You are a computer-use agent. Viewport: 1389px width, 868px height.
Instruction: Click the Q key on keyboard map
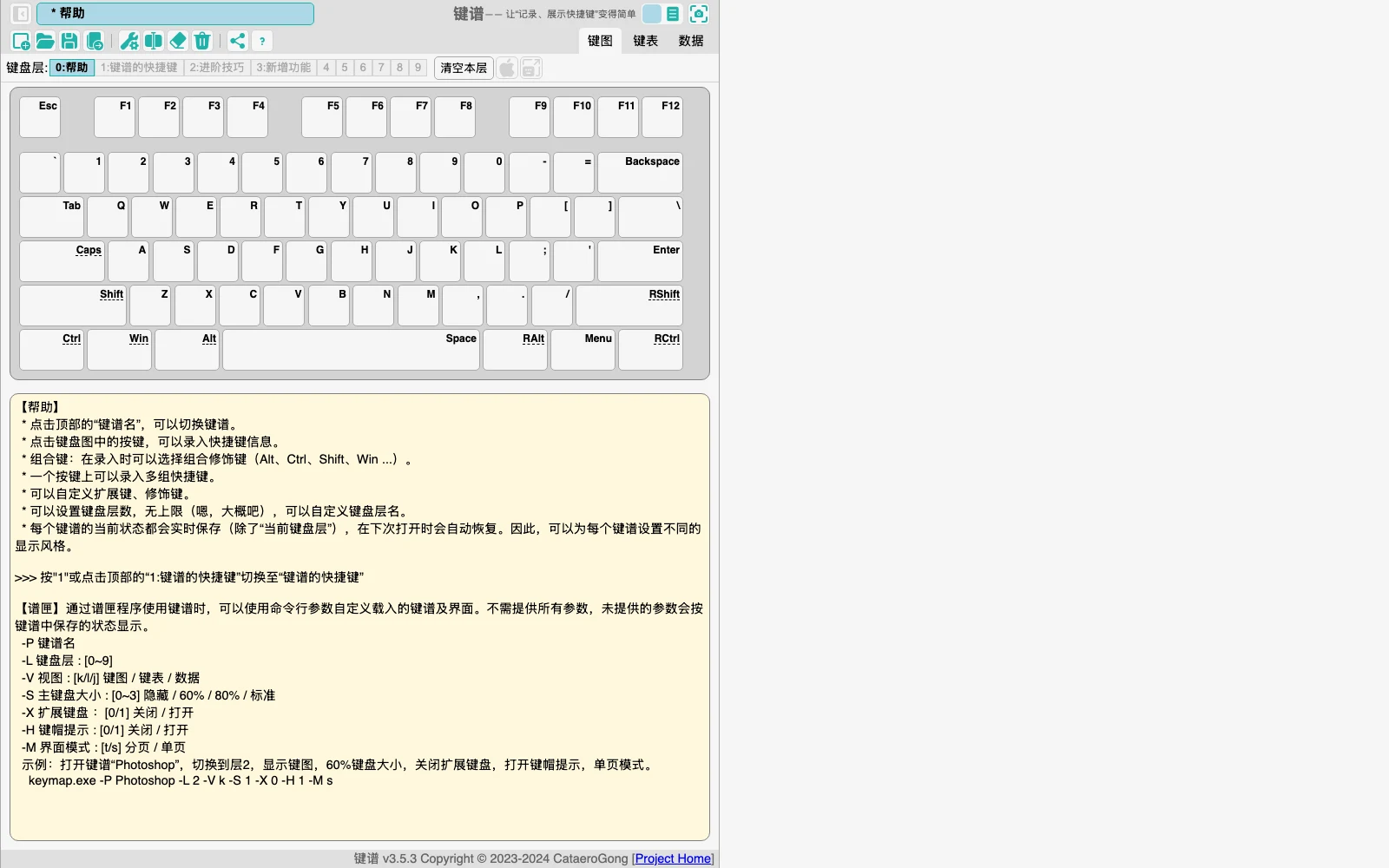pos(108,217)
